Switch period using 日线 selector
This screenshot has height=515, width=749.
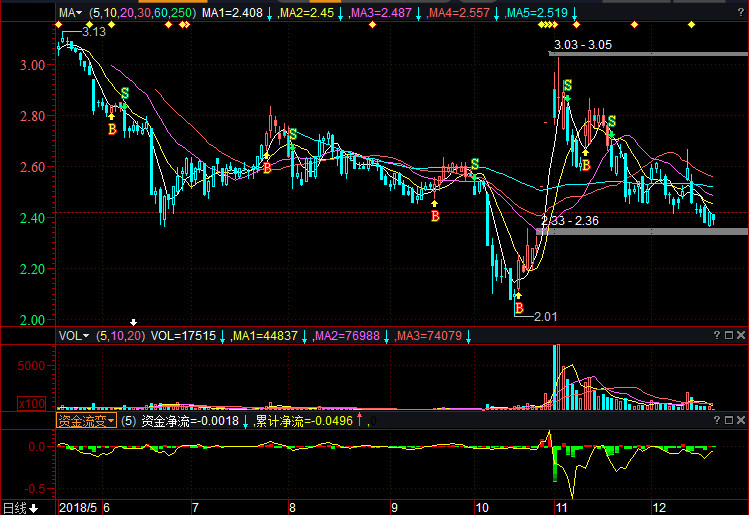pos(19,507)
